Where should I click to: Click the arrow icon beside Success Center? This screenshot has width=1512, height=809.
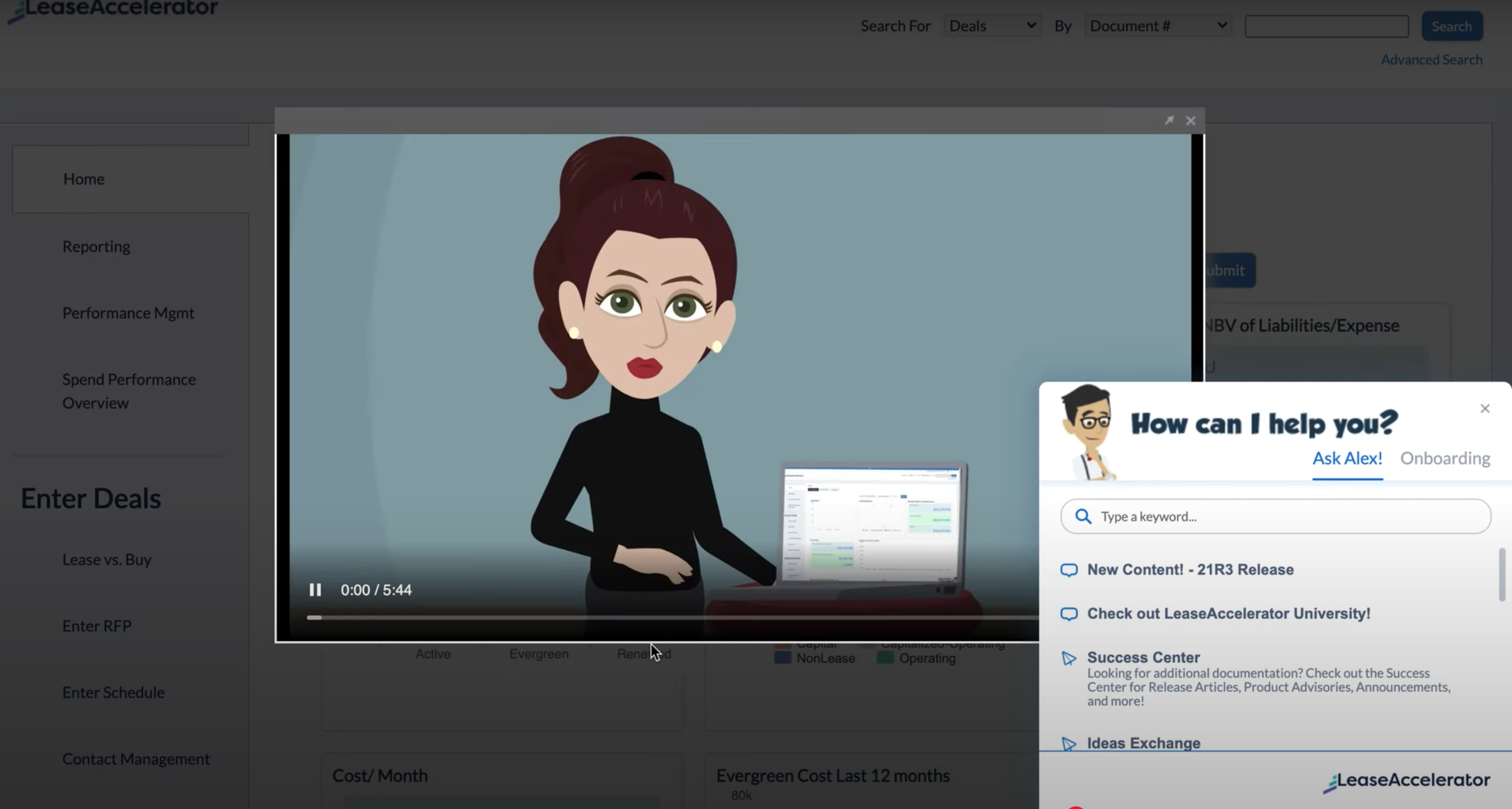[1069, 658]
